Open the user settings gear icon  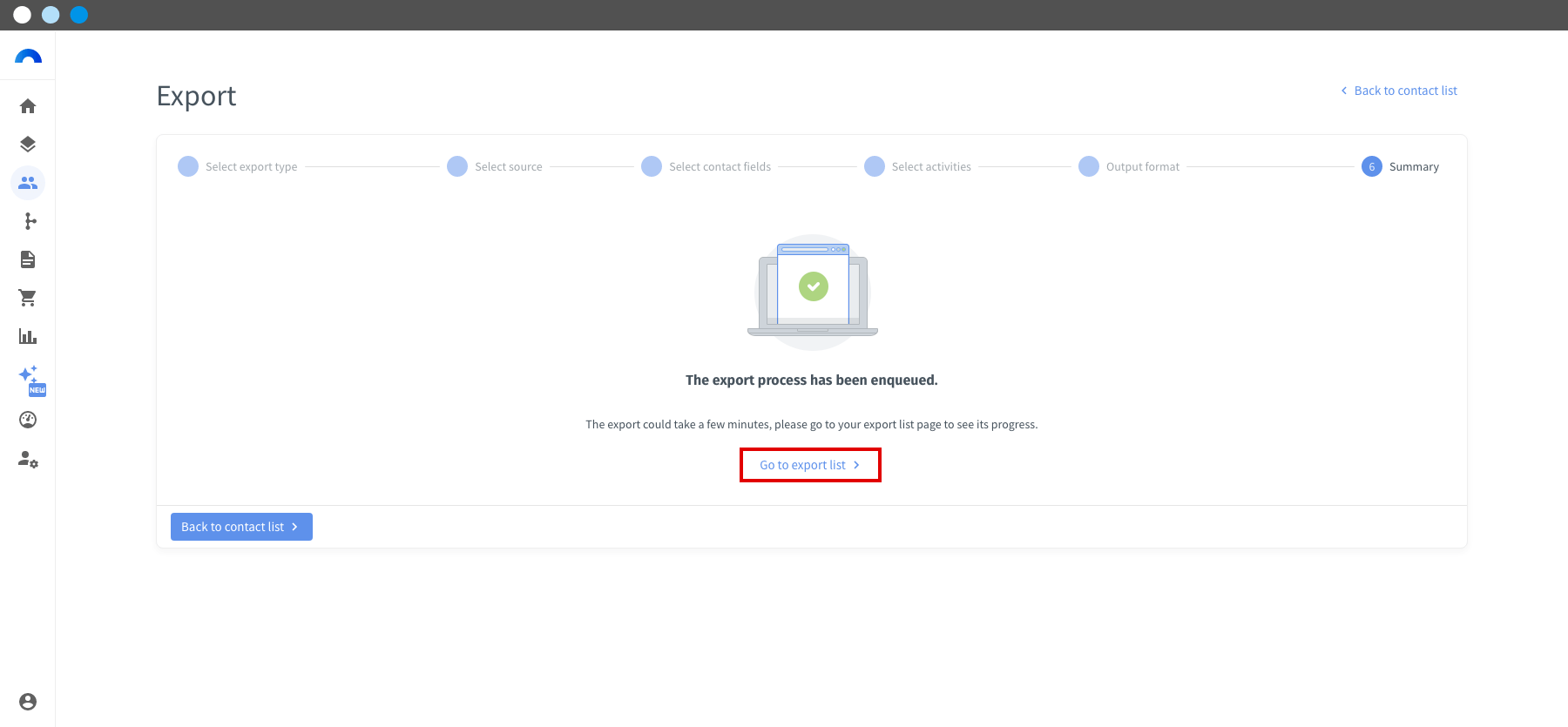point(28,459)
